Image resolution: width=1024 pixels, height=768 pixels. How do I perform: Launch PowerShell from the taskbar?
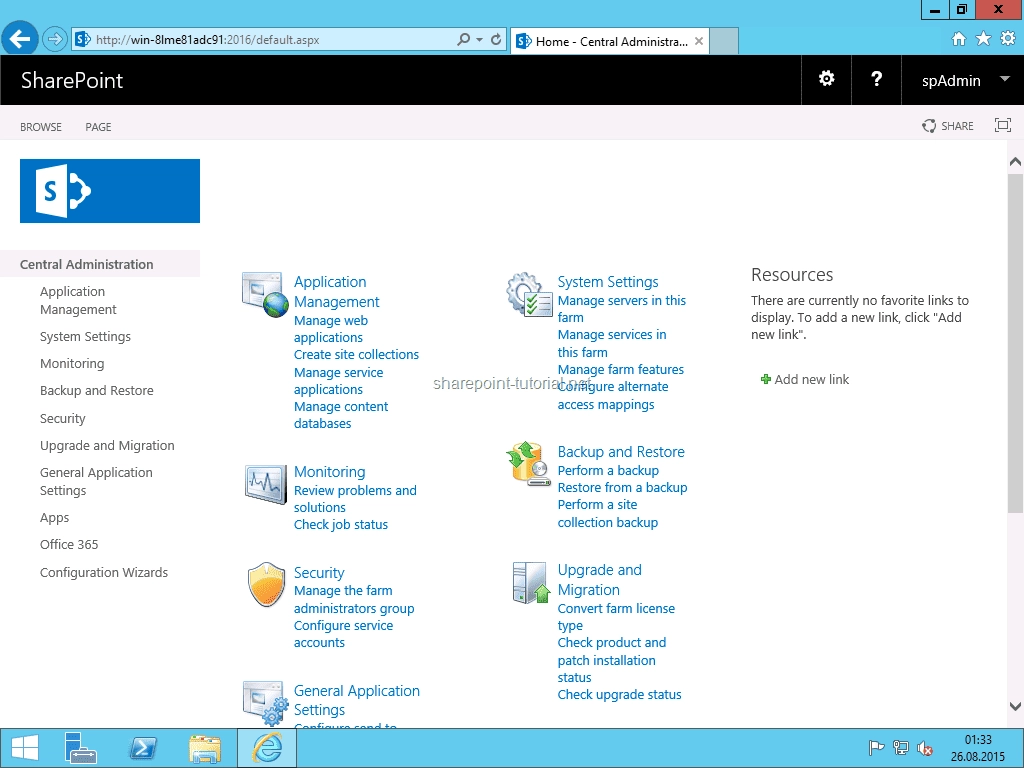[143, 748]
